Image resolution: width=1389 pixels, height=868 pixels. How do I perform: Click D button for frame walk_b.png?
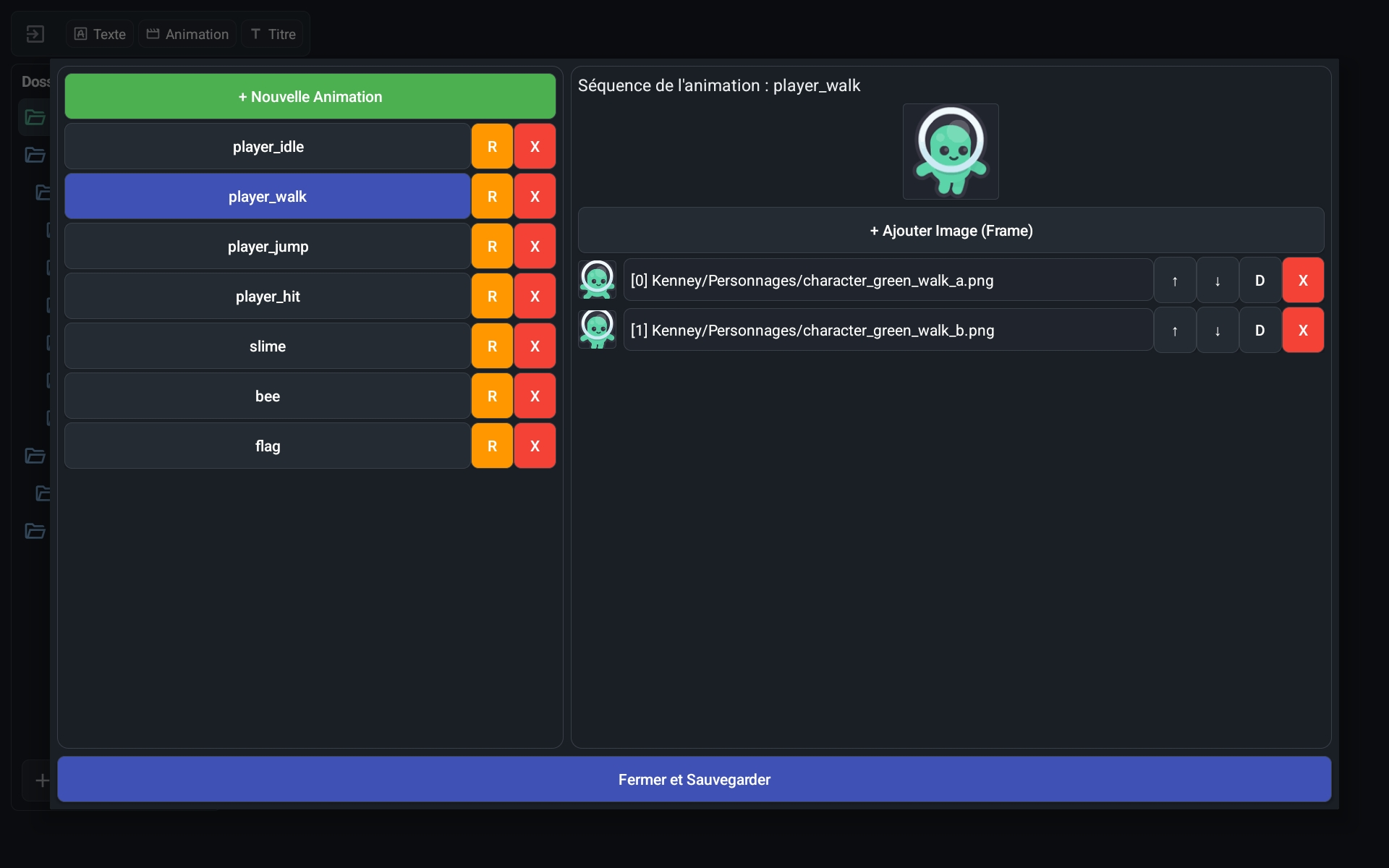tap(1260, 330)
